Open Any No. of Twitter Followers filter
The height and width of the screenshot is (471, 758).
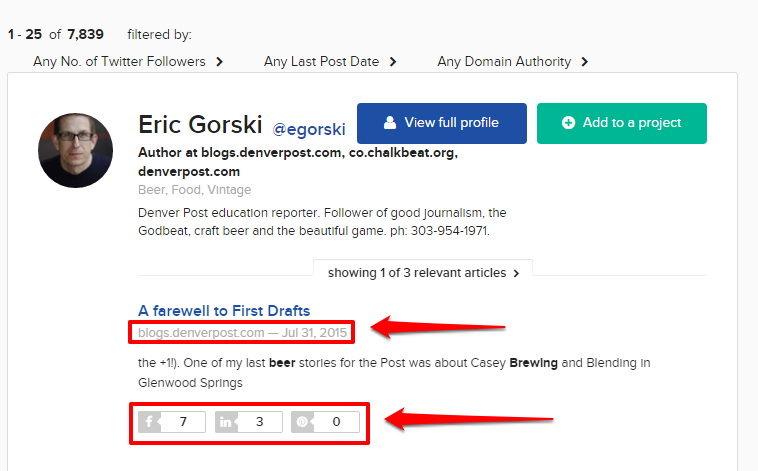[x=127, y=62]
